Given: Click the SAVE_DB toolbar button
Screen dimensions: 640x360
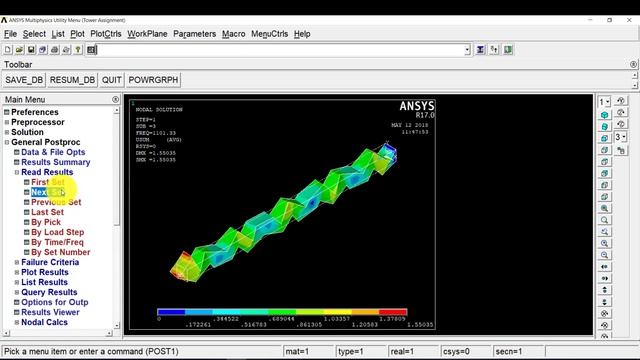Looking at the screenshot, I should click(24, 80).
